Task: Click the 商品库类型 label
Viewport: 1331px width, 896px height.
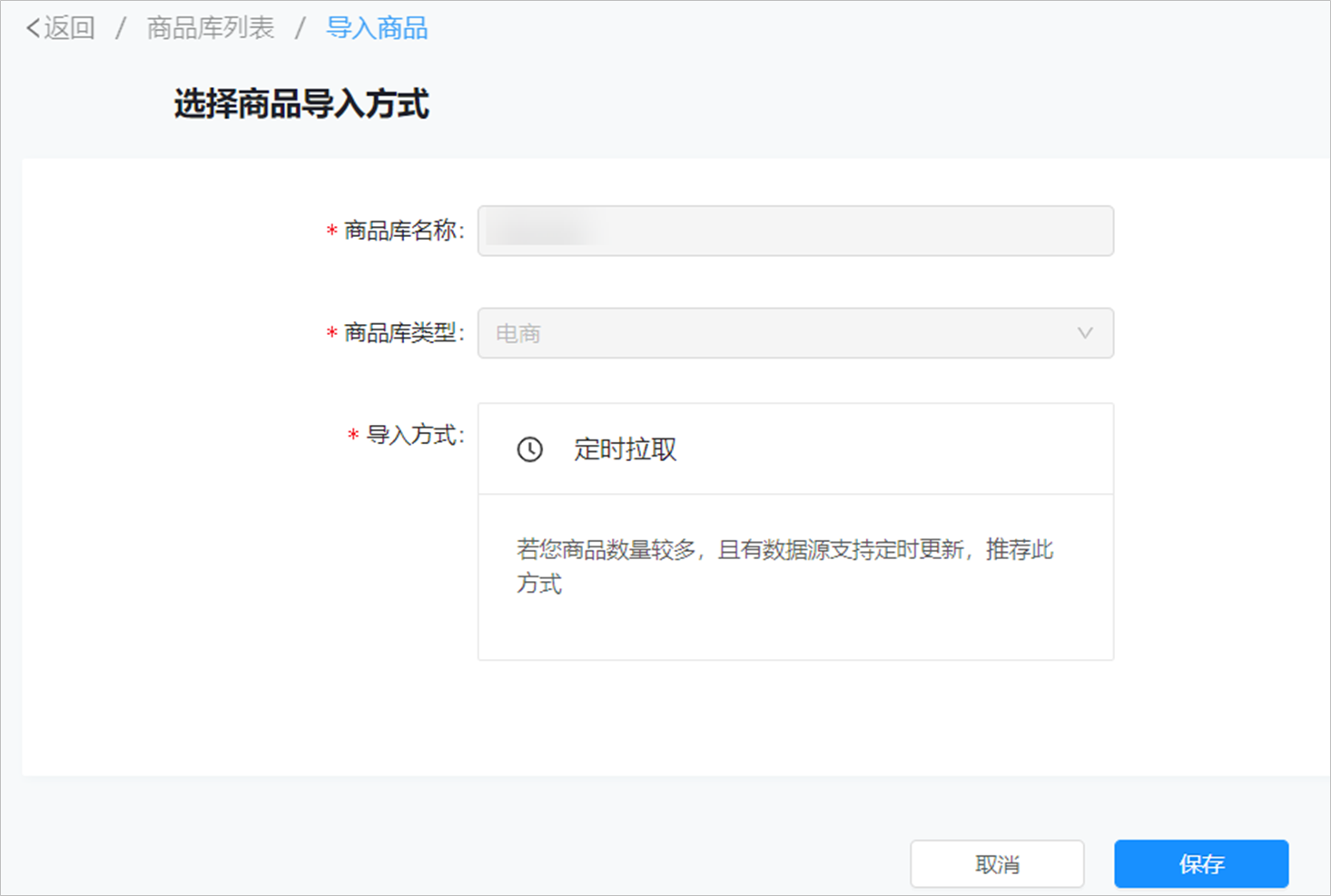Action: coord(403,333)
